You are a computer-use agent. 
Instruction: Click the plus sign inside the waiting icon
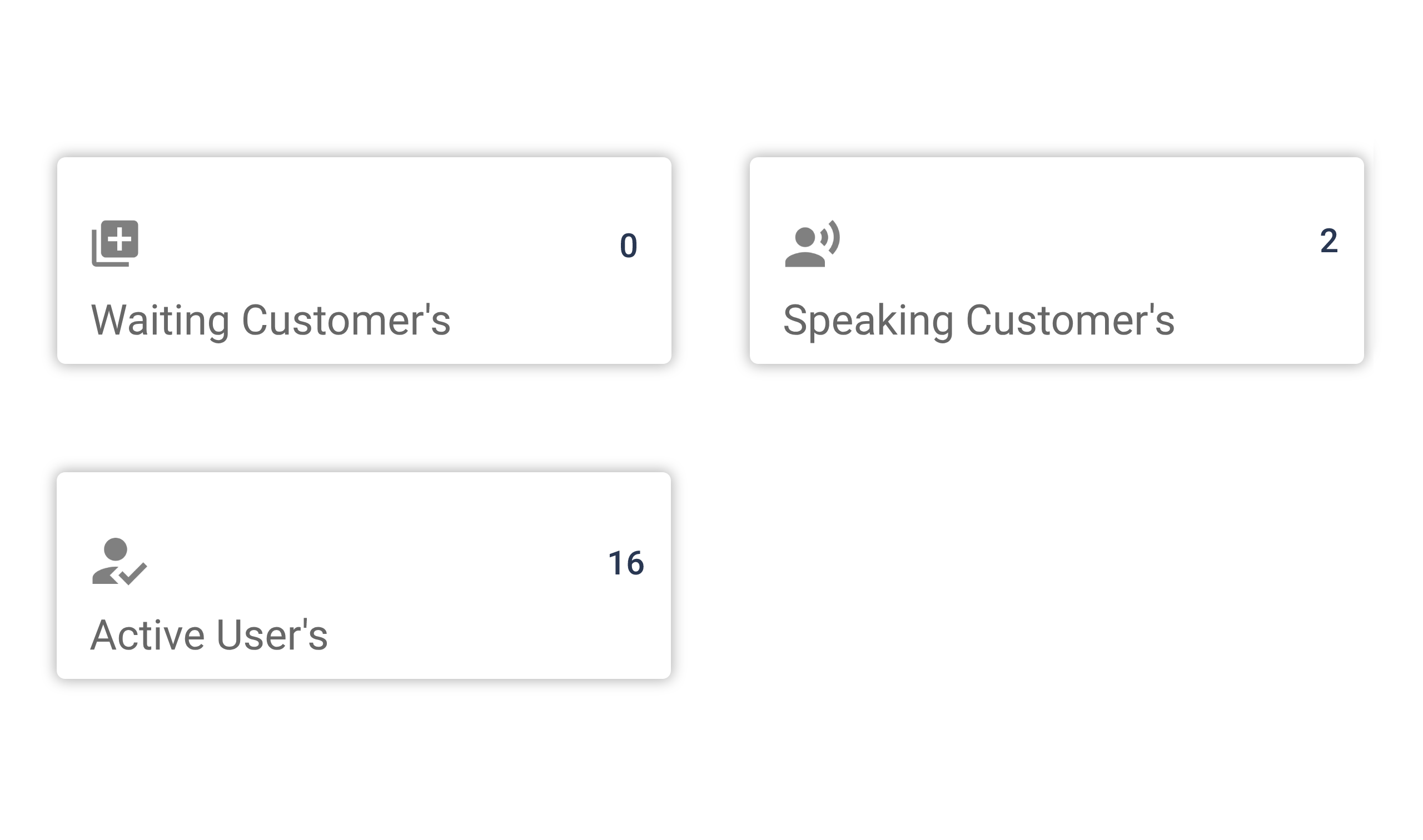coord(120,239)
